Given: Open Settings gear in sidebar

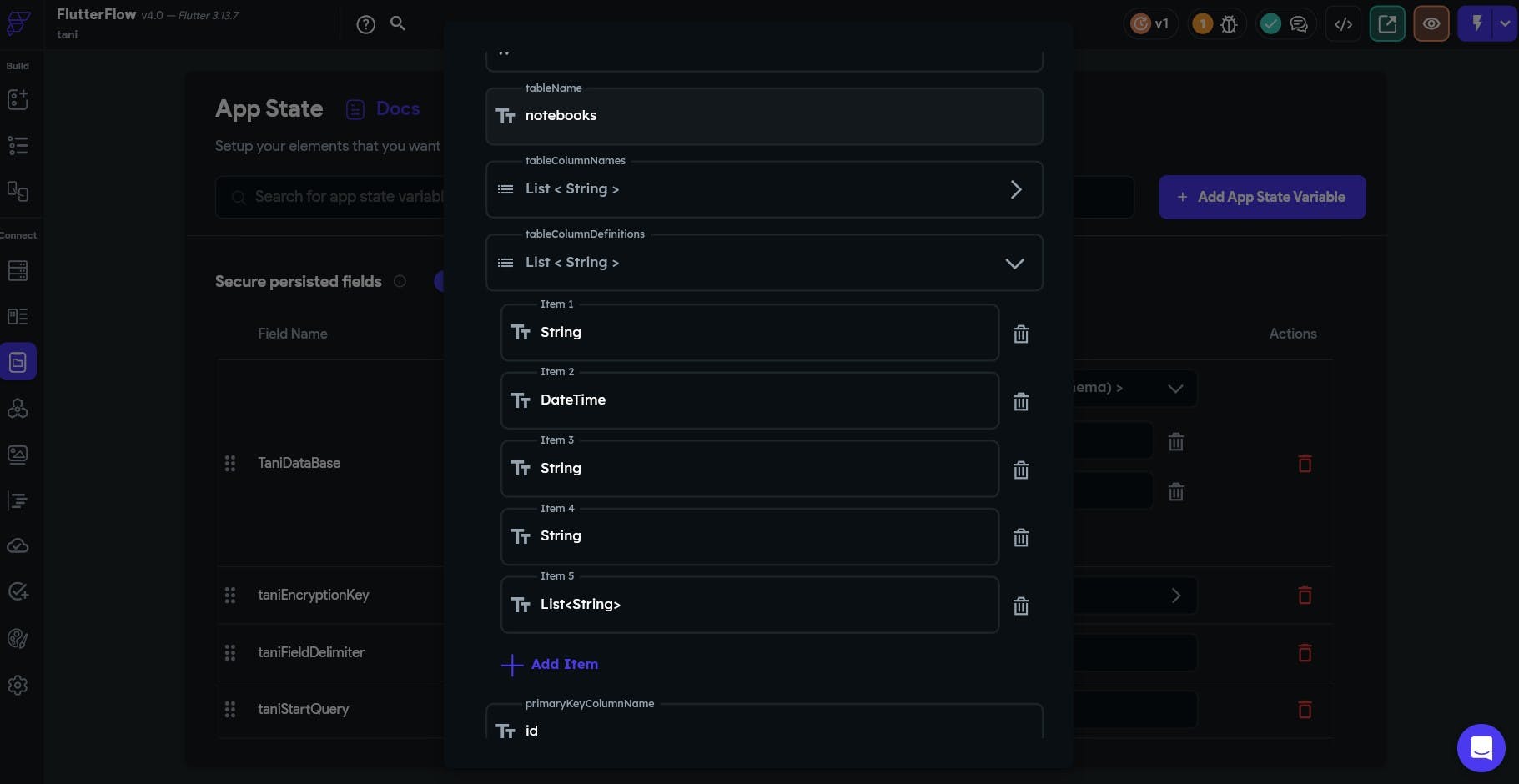Looking at the screenshot, I should coord(18,685).
